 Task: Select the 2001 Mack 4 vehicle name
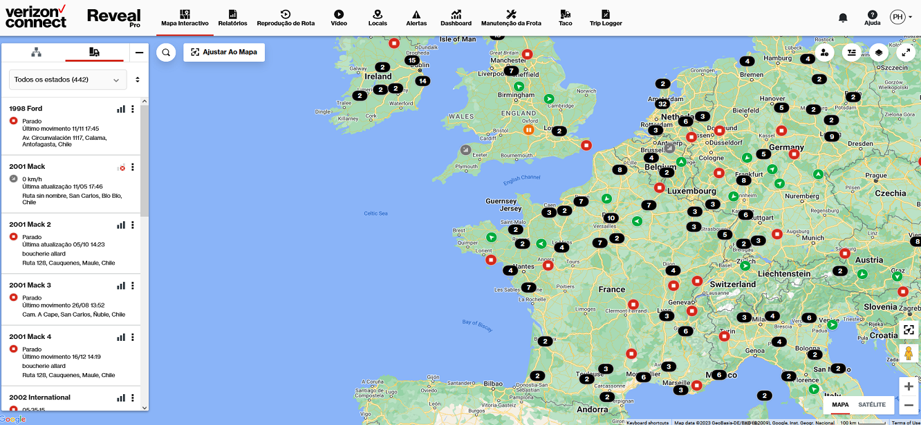(30, 337)
